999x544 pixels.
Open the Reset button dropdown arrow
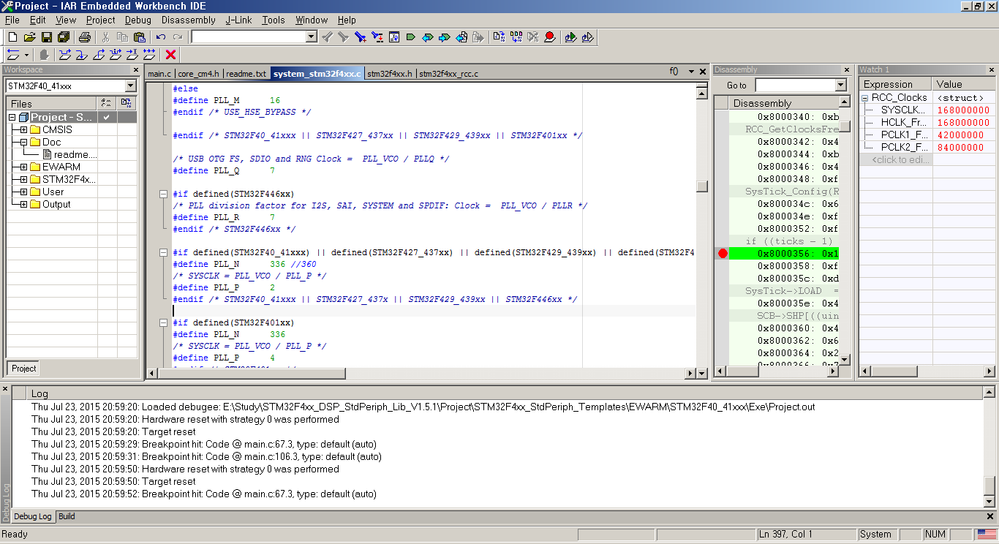[26, 55]
